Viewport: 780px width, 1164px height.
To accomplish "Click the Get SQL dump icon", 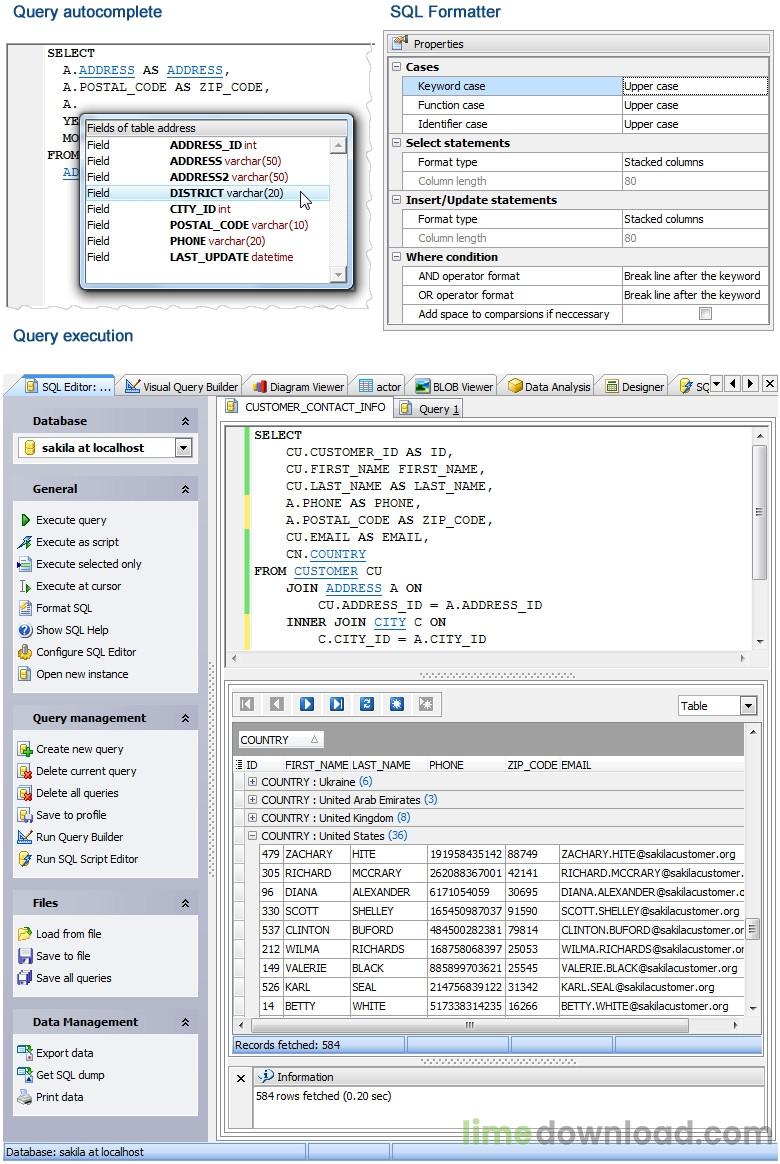I will point(25,1075).
